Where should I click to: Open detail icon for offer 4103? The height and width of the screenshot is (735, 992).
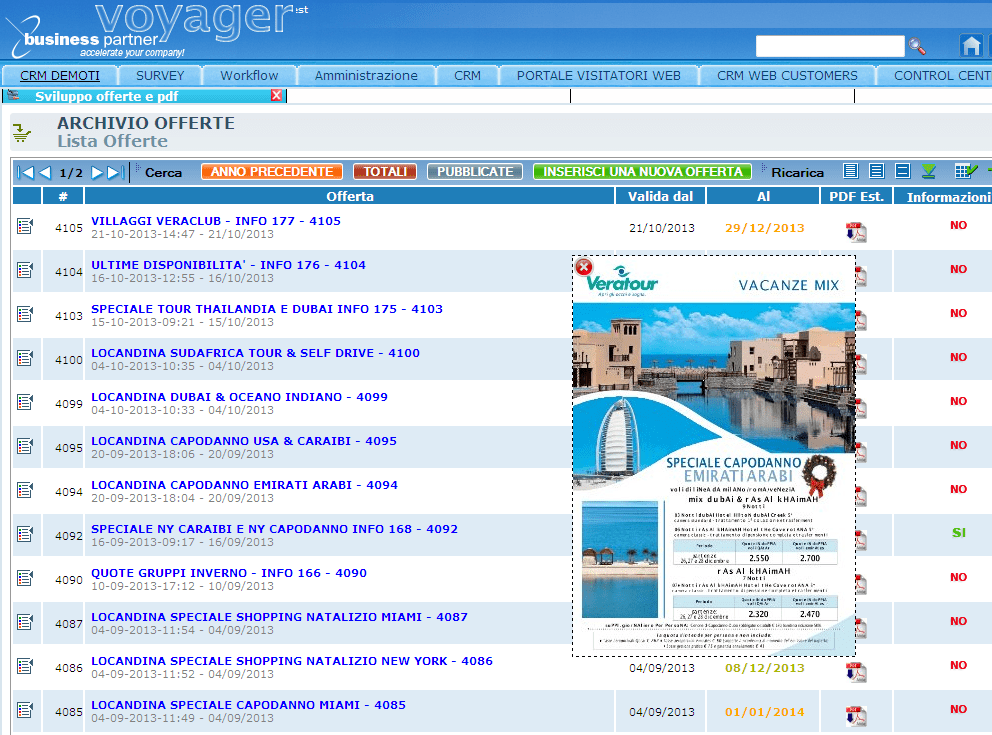tap(25, 314)
